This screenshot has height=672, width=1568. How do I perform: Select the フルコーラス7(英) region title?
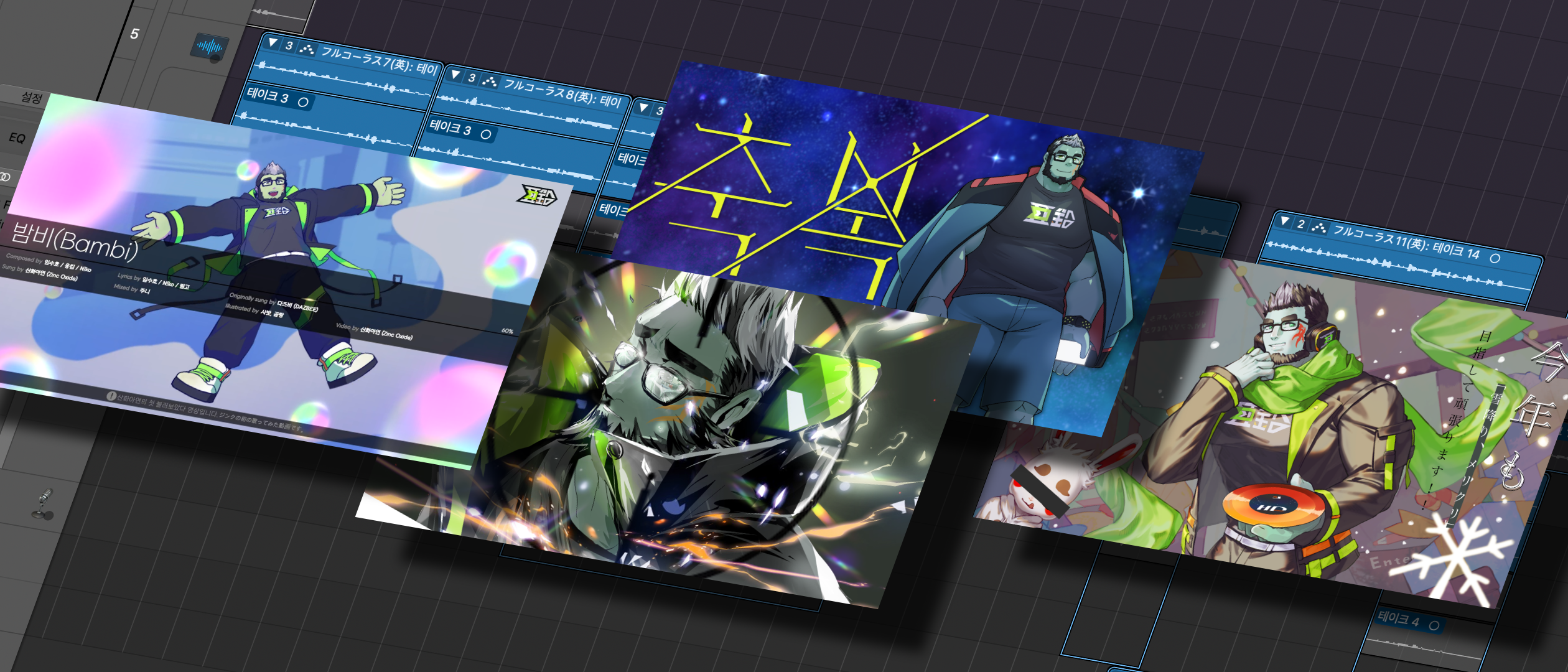tap(381, 60)
